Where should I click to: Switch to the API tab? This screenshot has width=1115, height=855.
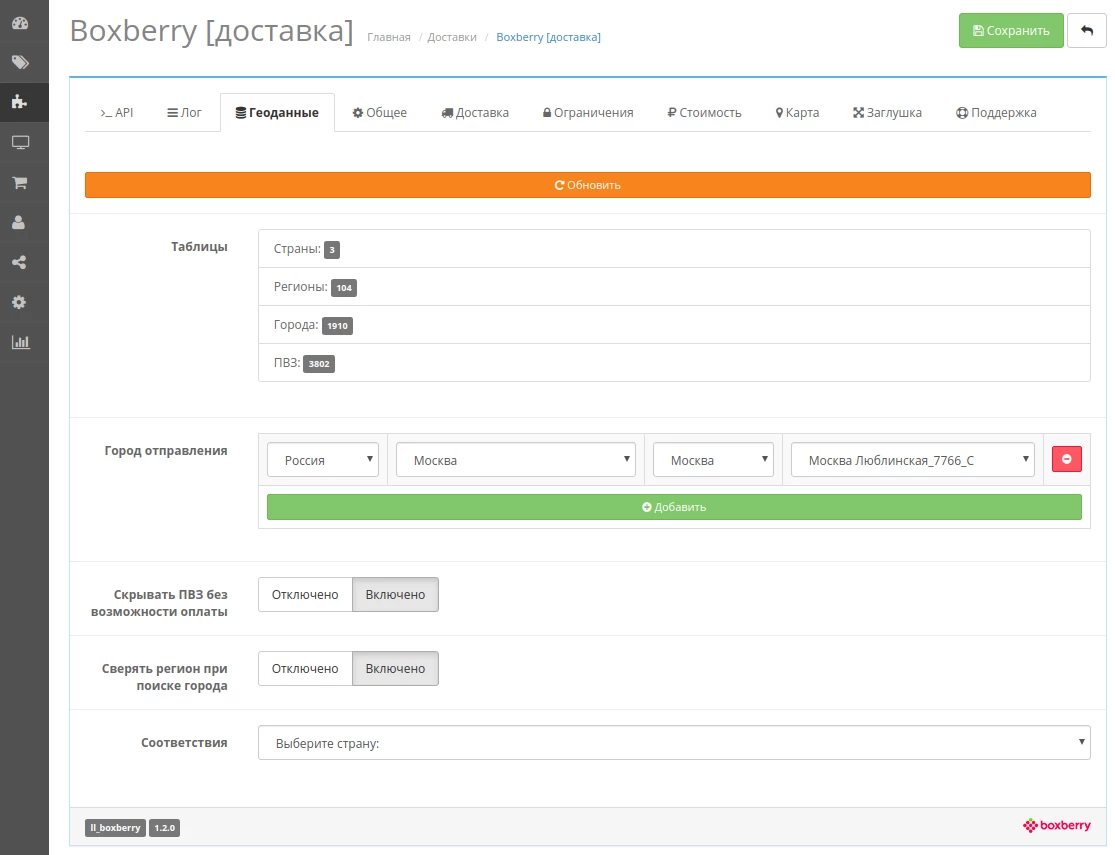click(x=117, y=112)
